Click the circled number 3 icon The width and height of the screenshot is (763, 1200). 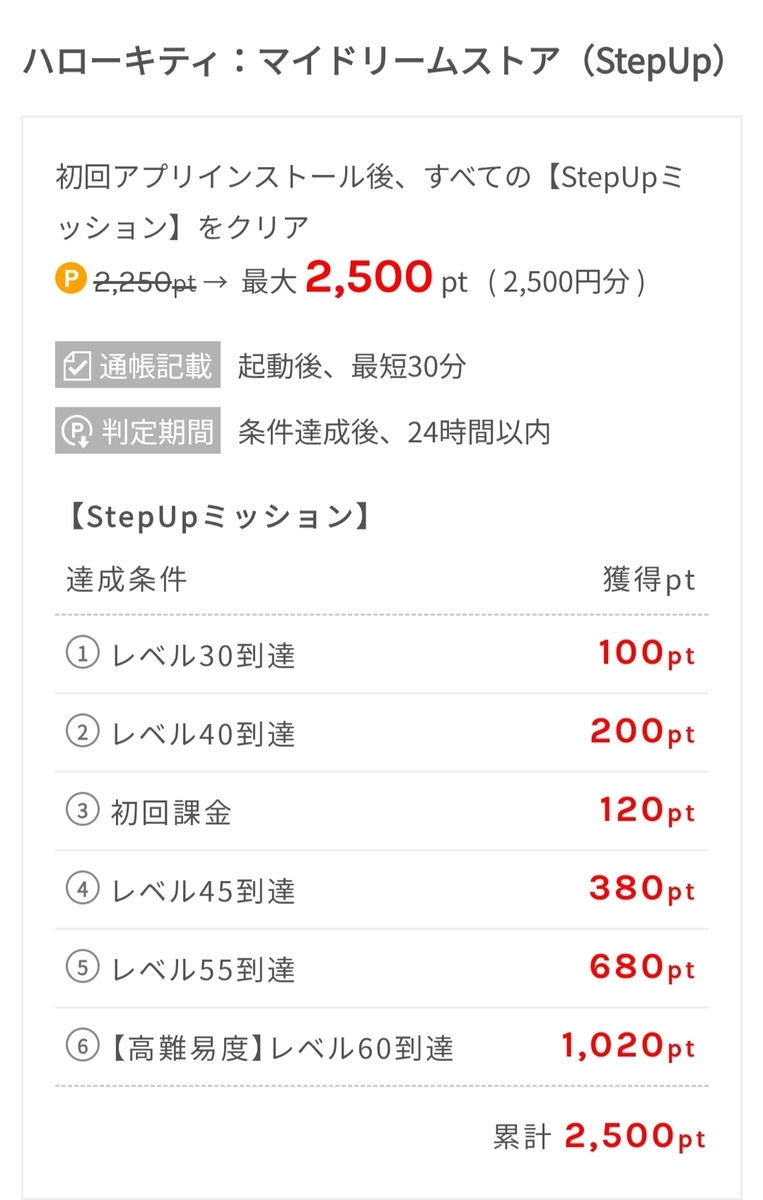click(x=82, y=811)
